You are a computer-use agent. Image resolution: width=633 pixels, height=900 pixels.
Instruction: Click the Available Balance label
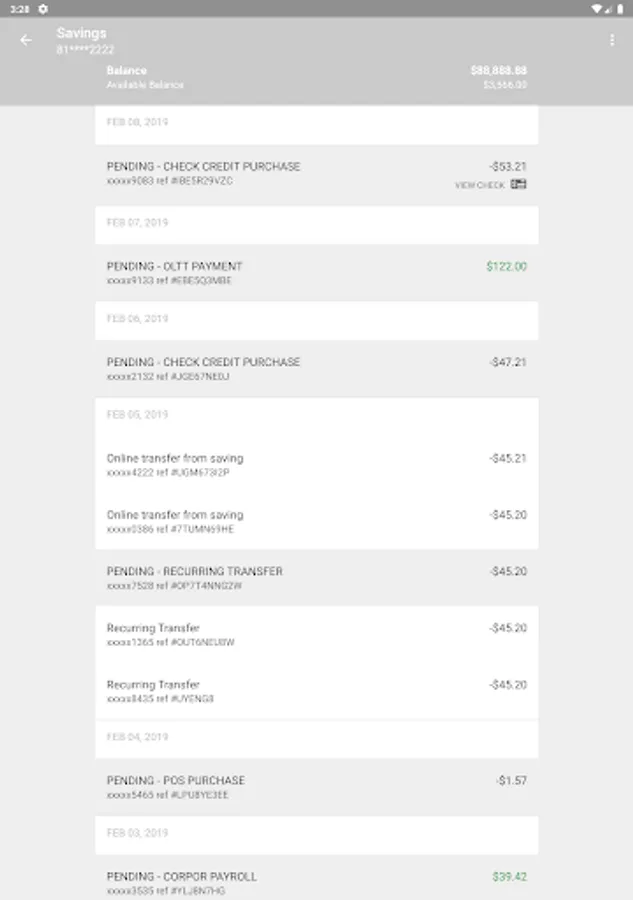point(145,85)
